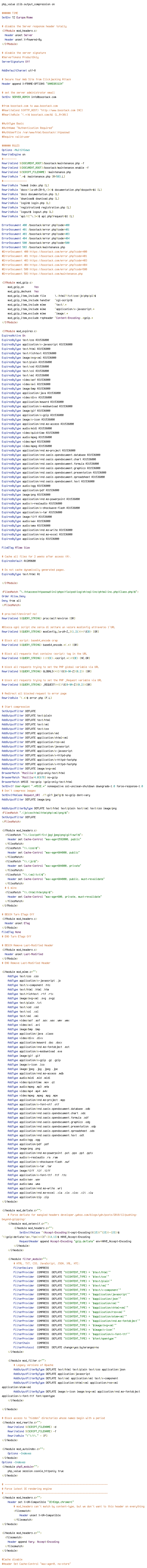Click the 'Deny from all' directive
The image size is (147, 1568).
click(x=11, y=601)
